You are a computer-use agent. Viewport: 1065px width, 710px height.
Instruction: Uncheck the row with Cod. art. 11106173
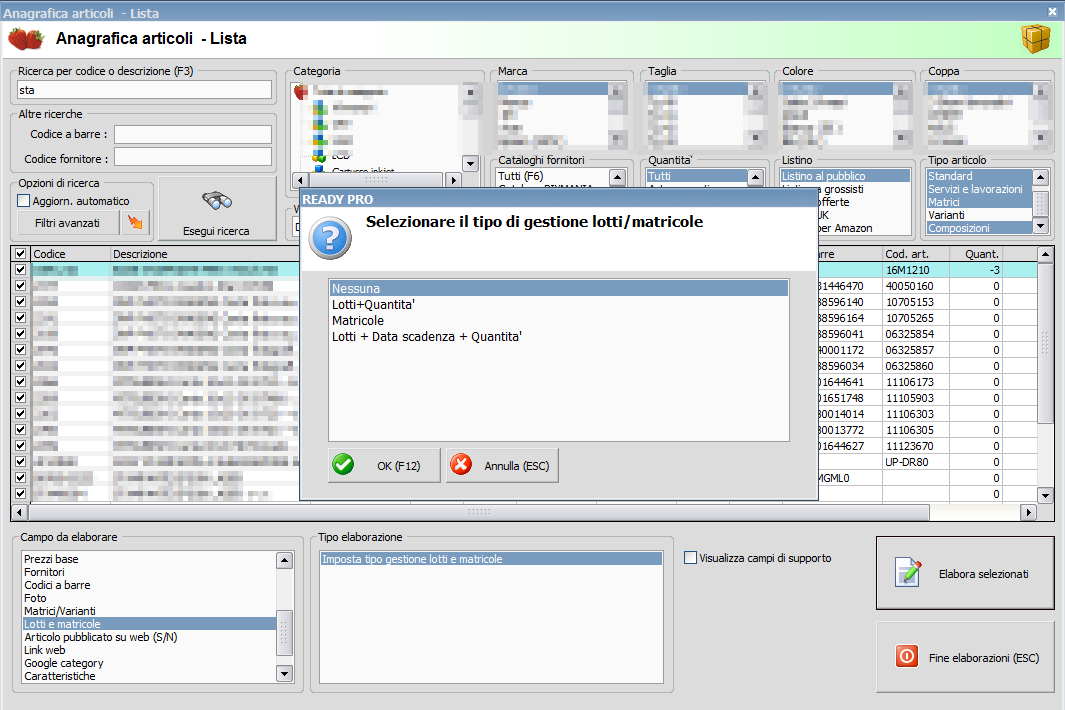20,382
